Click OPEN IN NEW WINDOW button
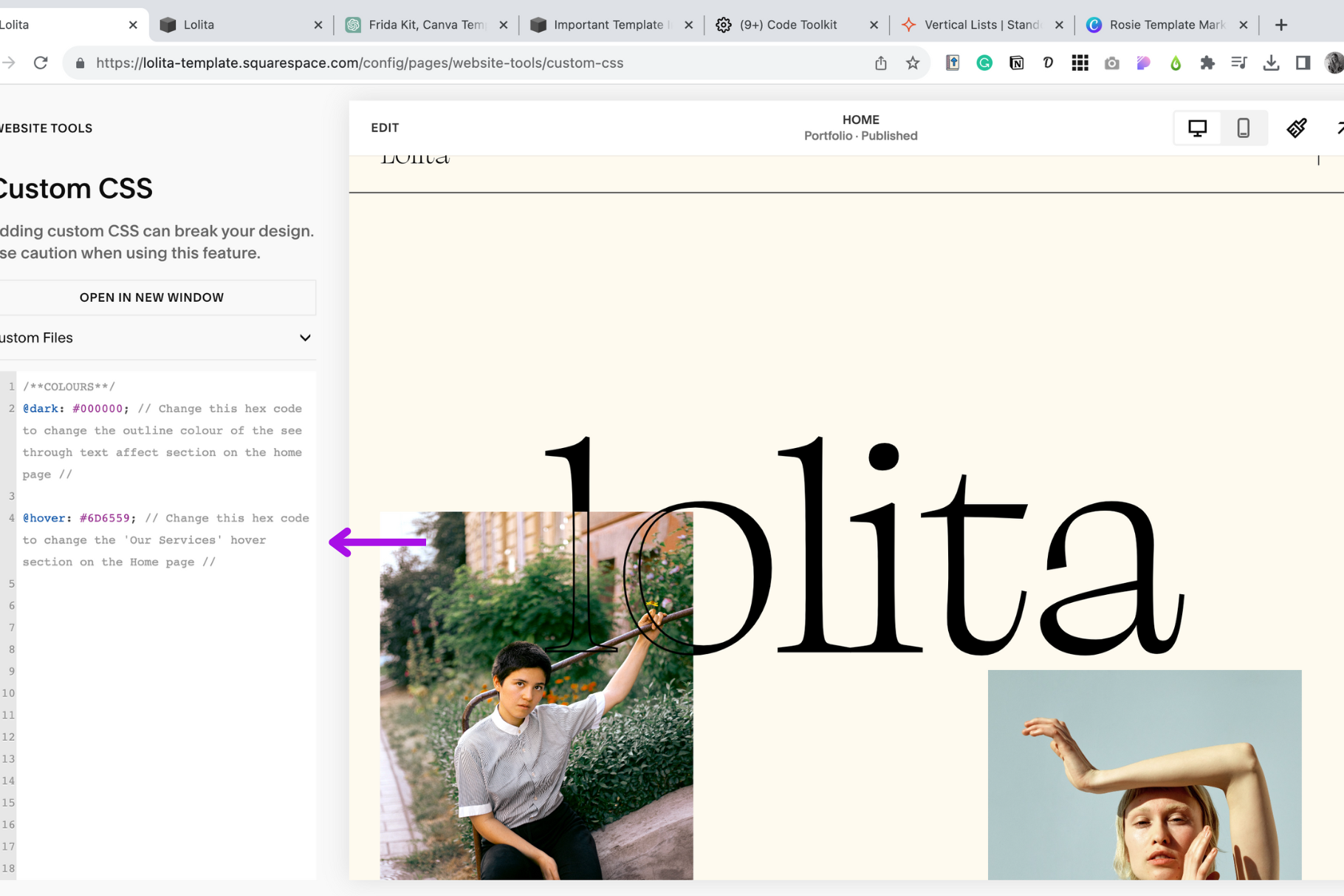The height and width of the screenshot is (896, 1344). [x=151, y=297]
